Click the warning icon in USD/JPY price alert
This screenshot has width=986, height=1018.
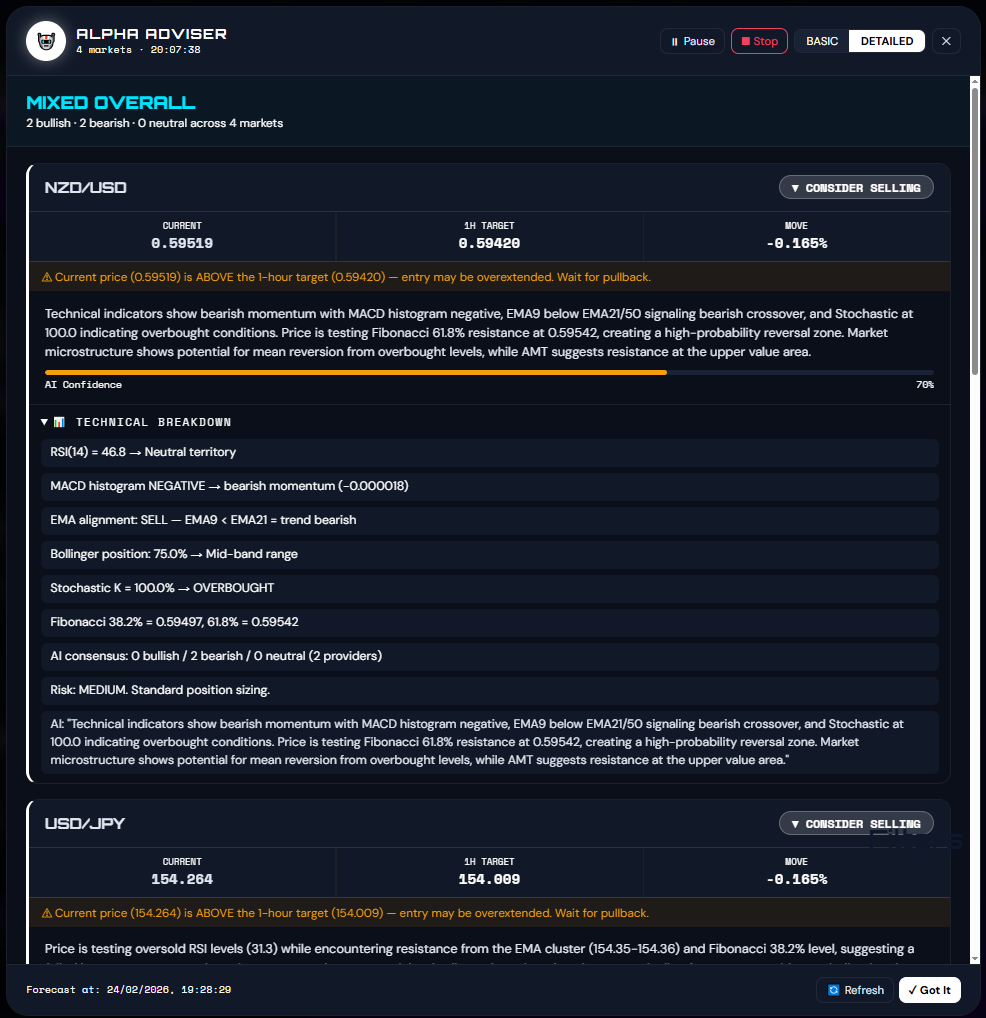coord(47,913)
